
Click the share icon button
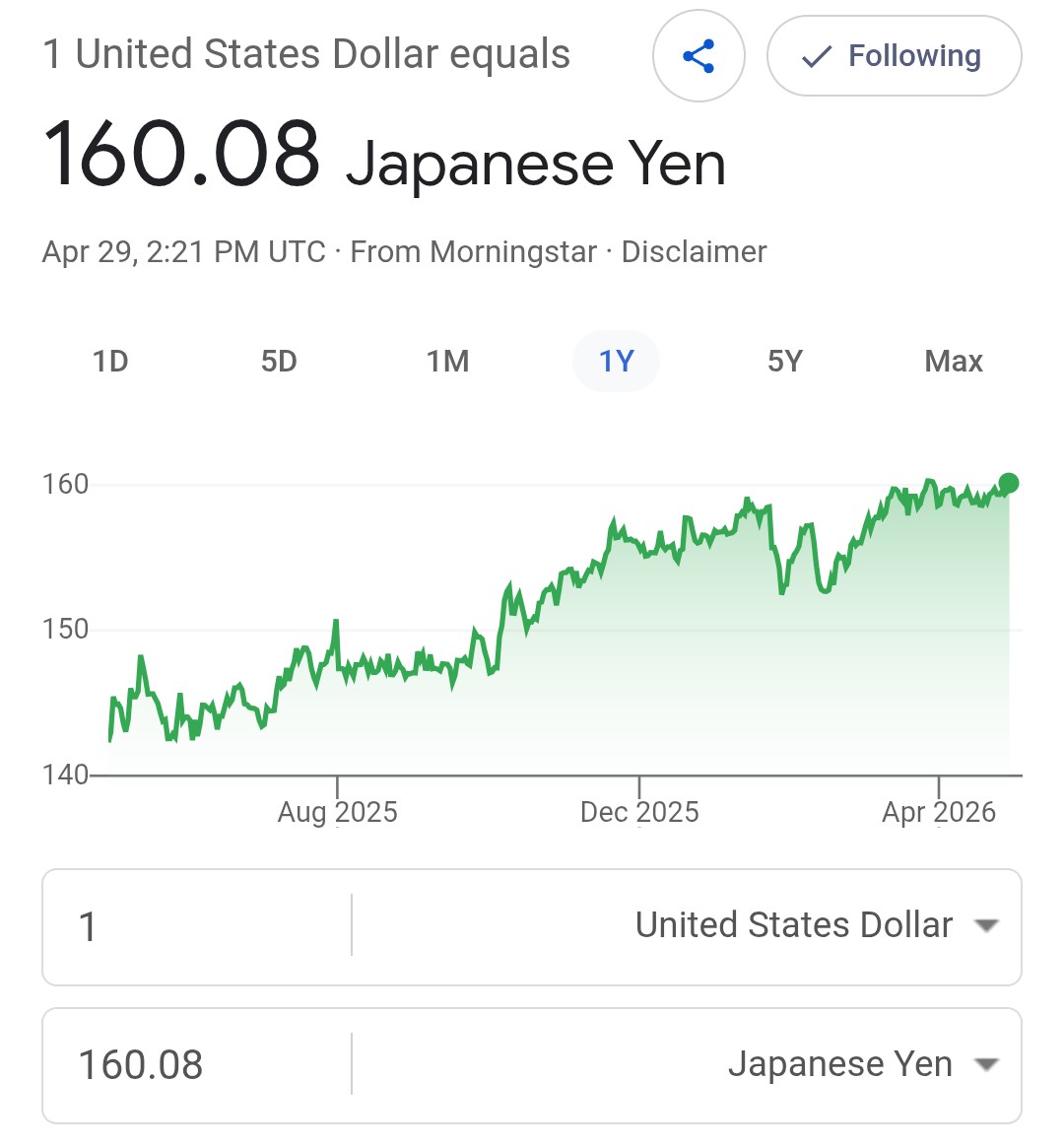tap(698, 56)
